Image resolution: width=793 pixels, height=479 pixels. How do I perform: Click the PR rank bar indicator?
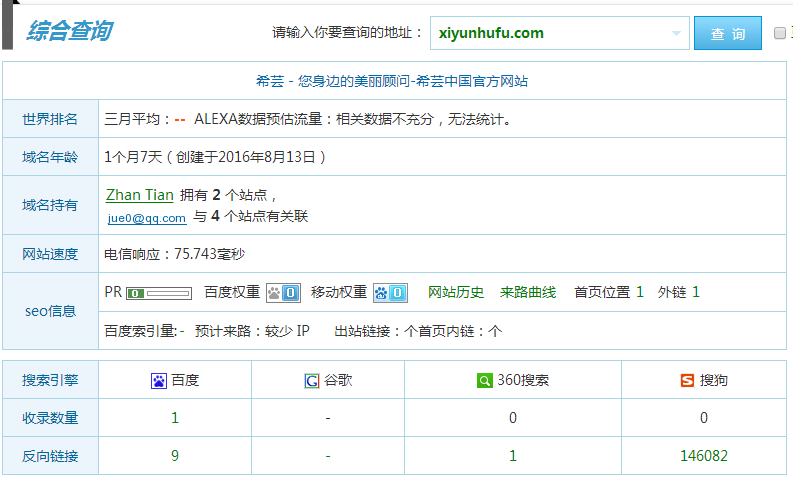(x=159, y=293)
